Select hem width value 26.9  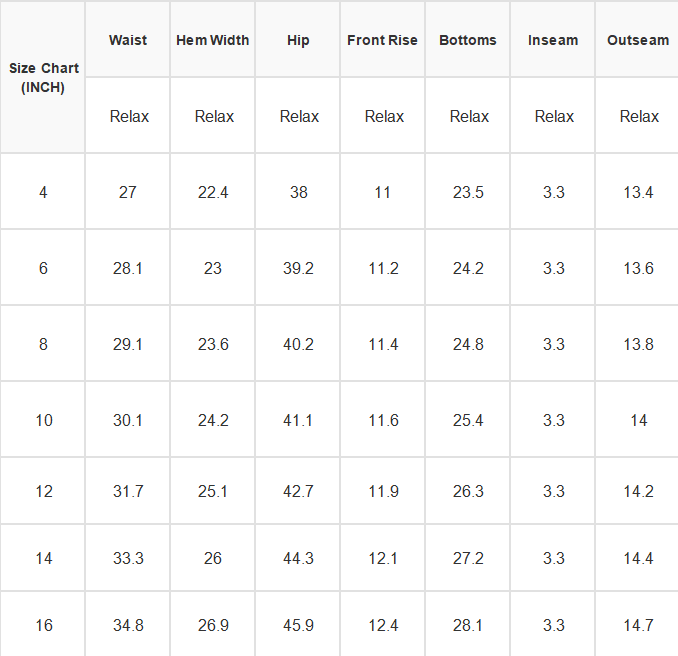213,625
